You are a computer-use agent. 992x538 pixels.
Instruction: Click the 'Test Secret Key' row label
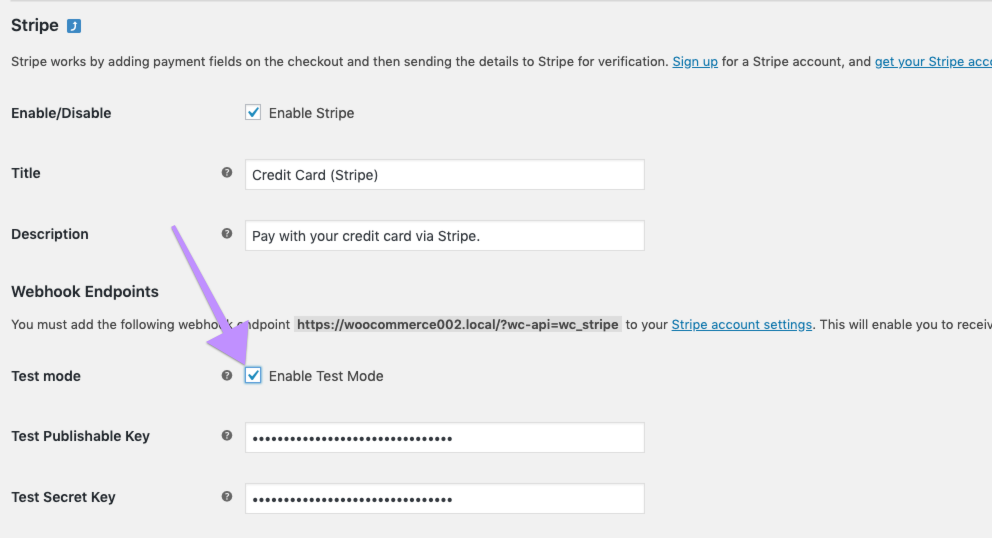(x=63, y=497)
